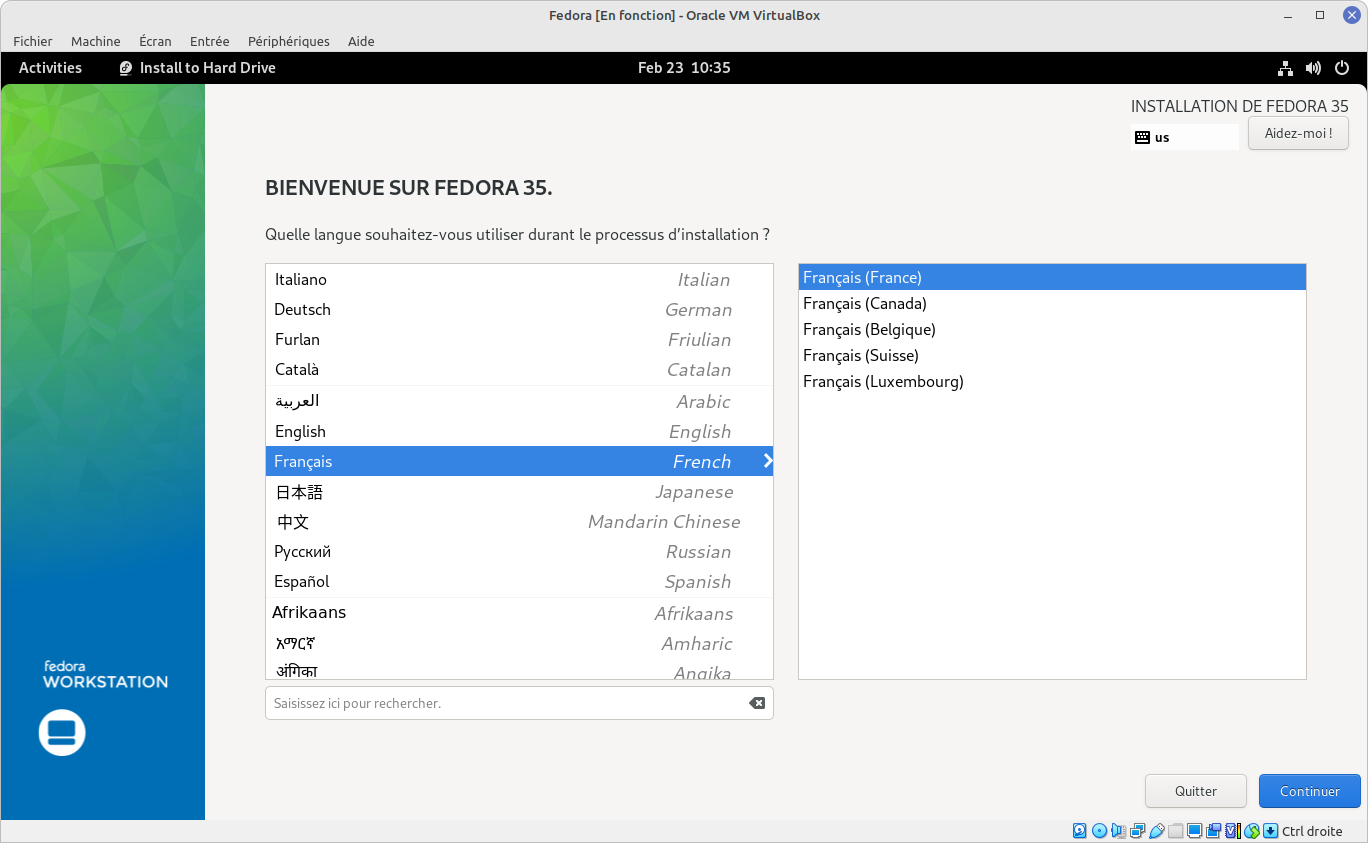Select the Japanese language row
This screenshot has width=1368, height=843.
(x=519, y=491)
